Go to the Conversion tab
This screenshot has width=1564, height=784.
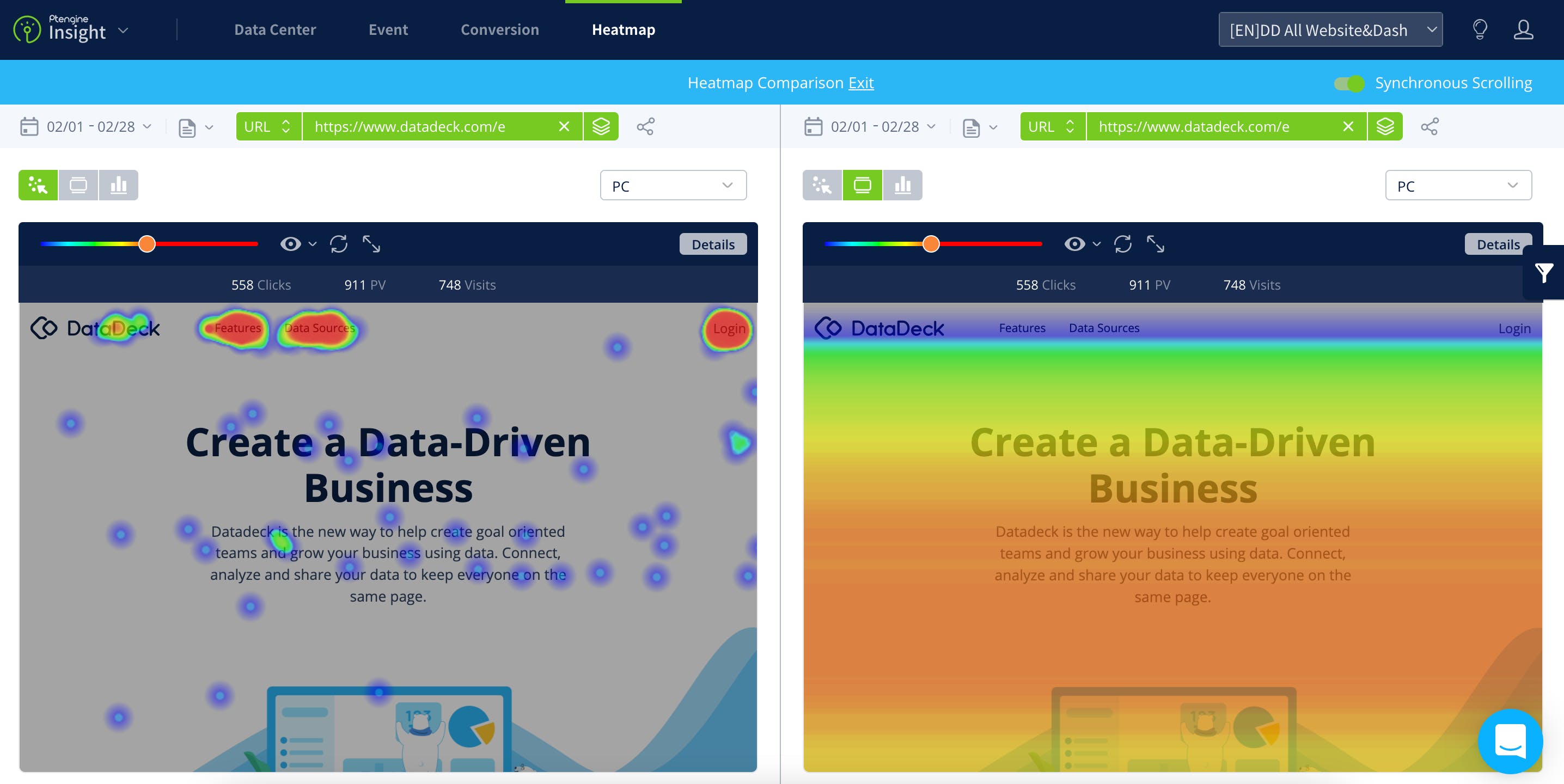pyautogui.click(x=499, y=30)
